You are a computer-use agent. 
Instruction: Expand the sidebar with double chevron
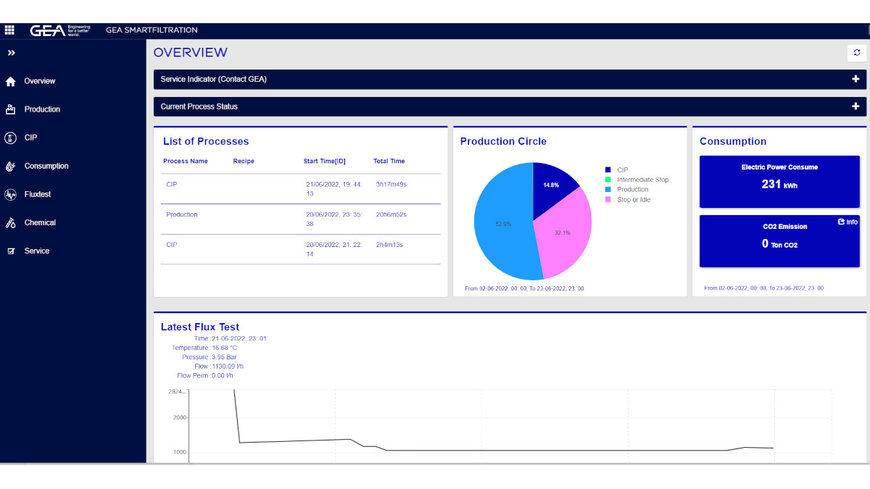point(11,53)
